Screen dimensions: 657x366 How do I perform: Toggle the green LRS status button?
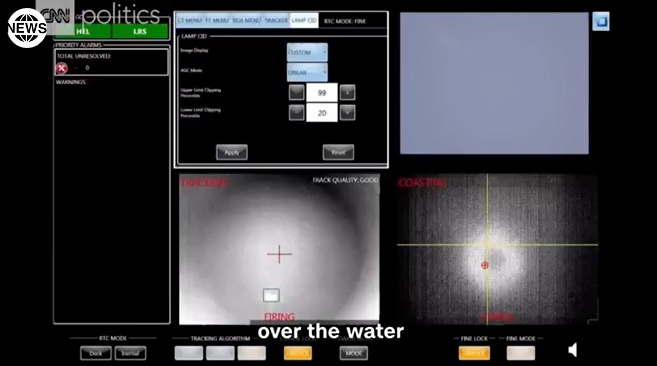point(140,31)
